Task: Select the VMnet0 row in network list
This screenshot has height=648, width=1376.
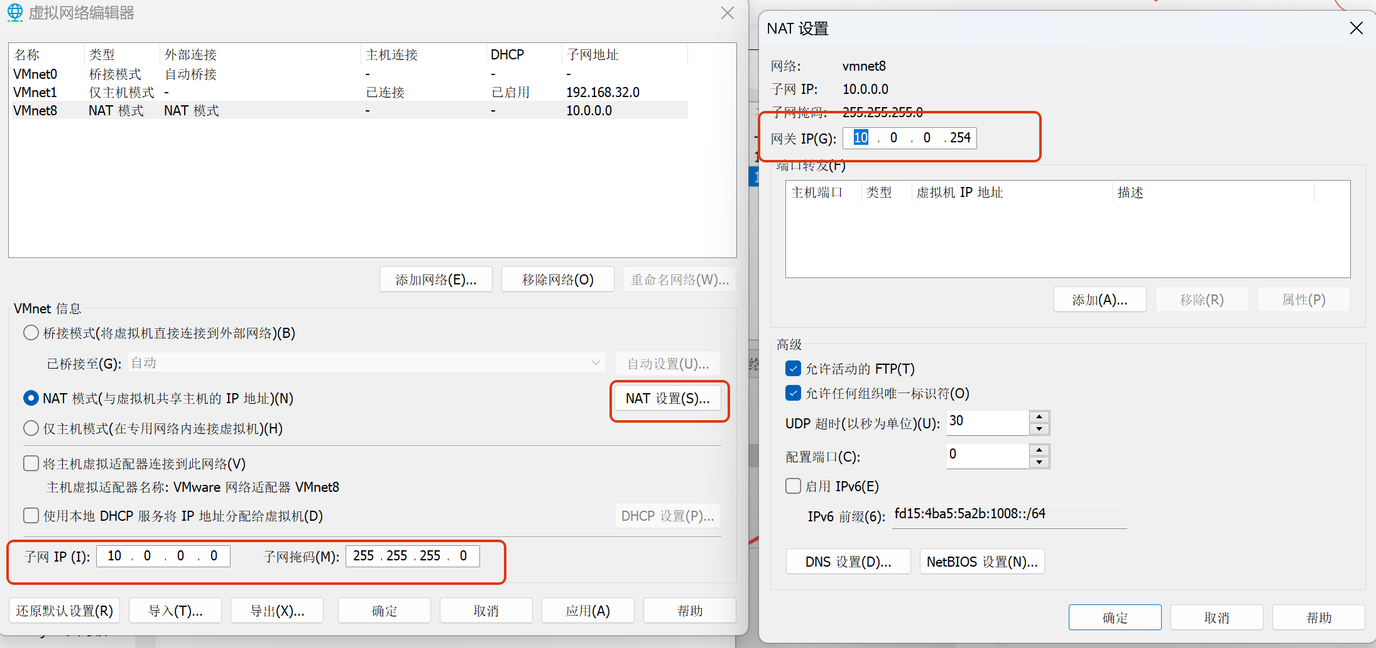Action: point(348,74)
